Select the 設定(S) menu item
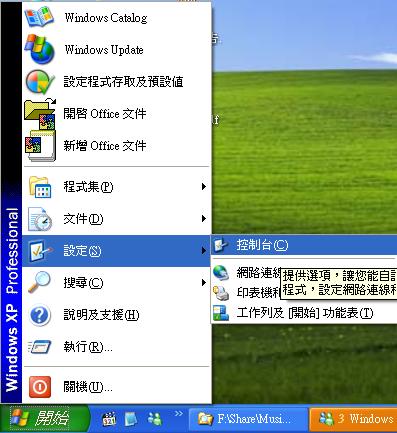The width and height of the screenshot is (397, 433). point(117,251)
